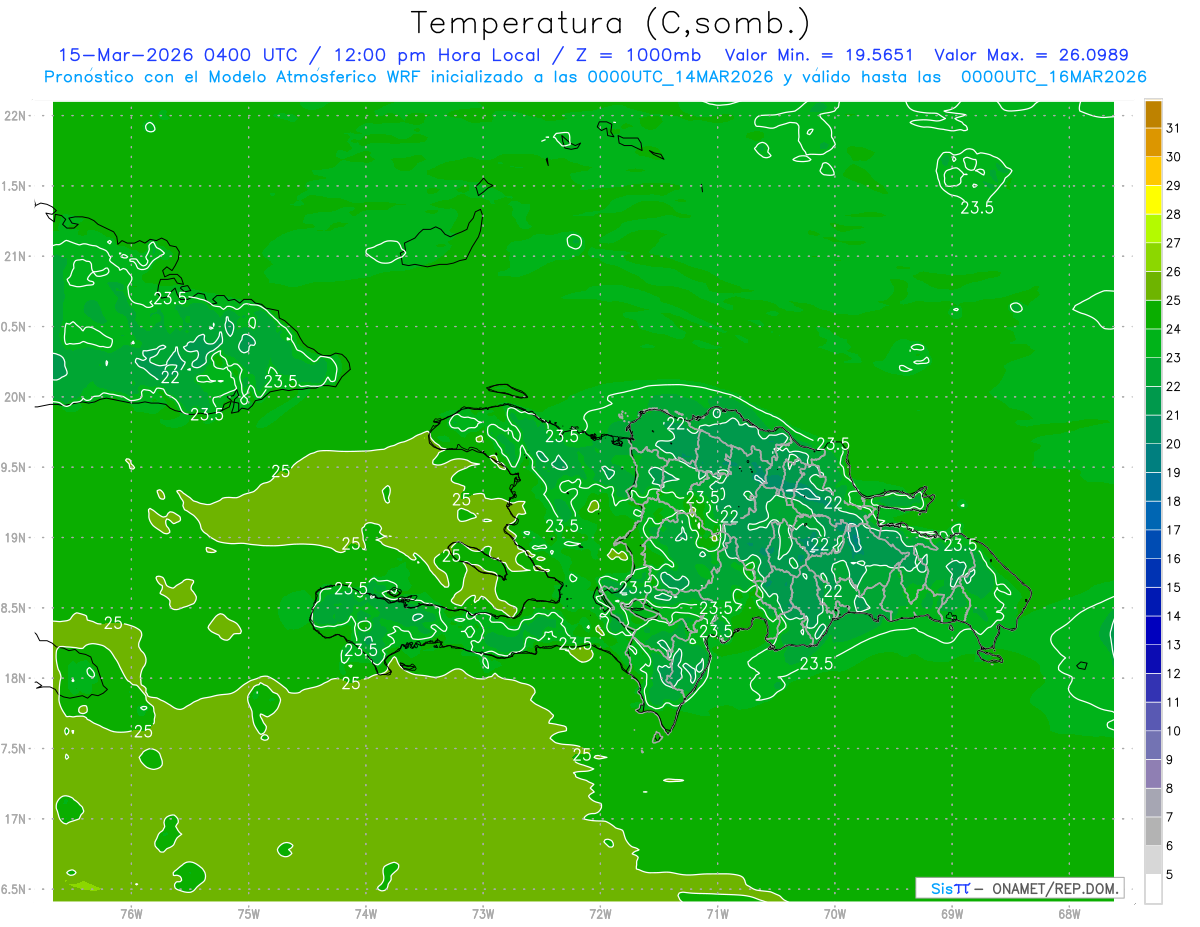Click the orange legend swatch between 30 and 31
Viewport: 1200px width, 927px height.
[1153, 143]
